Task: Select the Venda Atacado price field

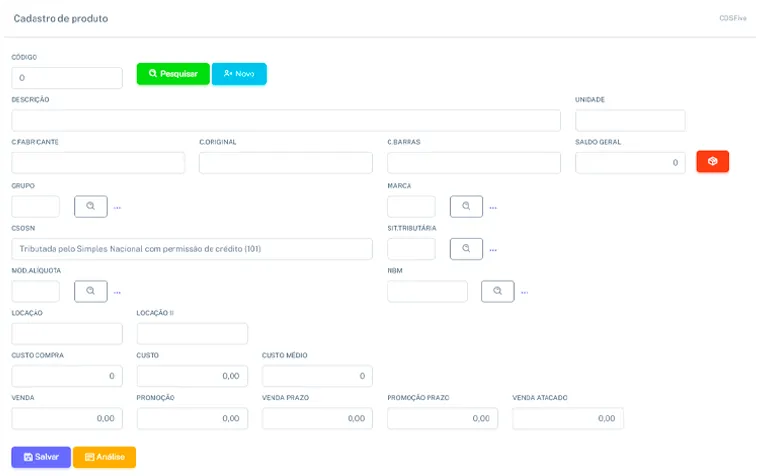Action: (x=568, y=418)
